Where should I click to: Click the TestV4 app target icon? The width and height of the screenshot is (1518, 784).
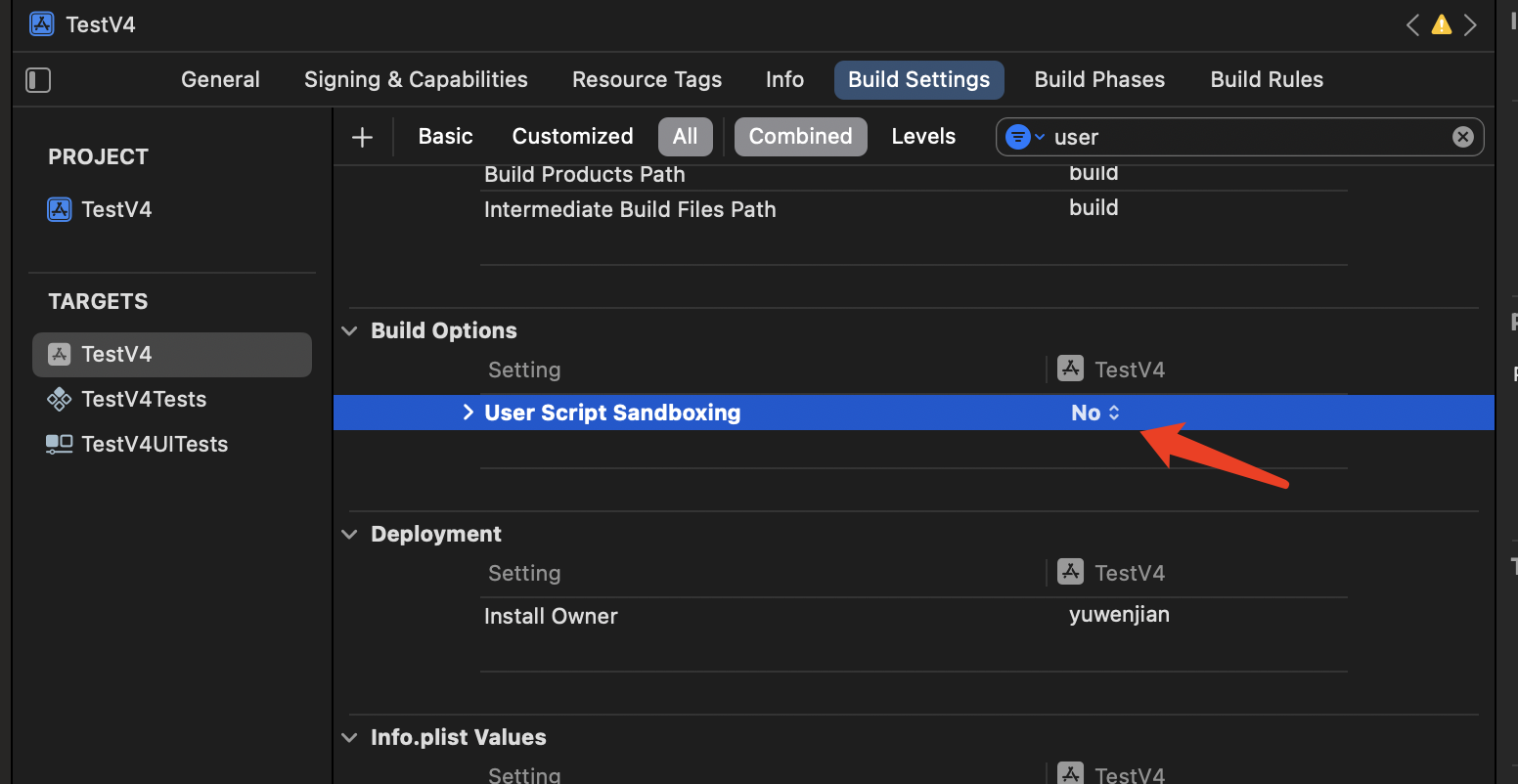tap(60, 354)
